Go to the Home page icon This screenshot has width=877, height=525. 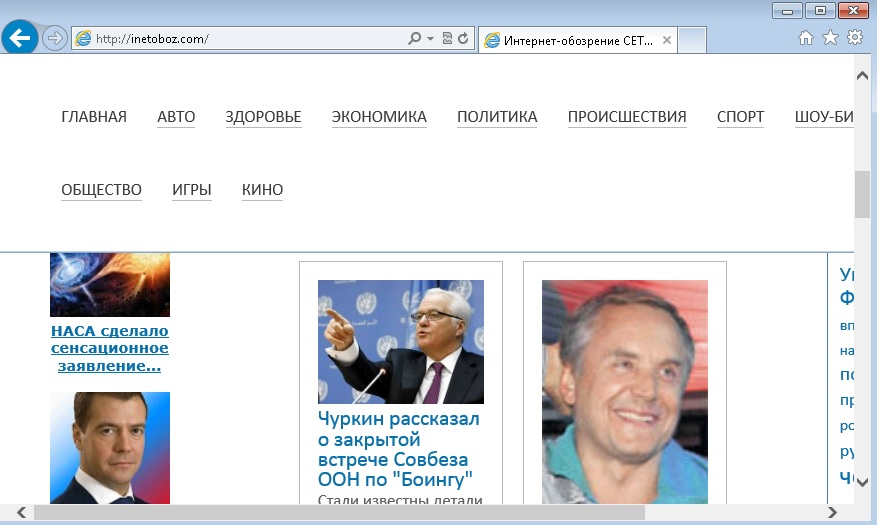click(x=806, y=38)
